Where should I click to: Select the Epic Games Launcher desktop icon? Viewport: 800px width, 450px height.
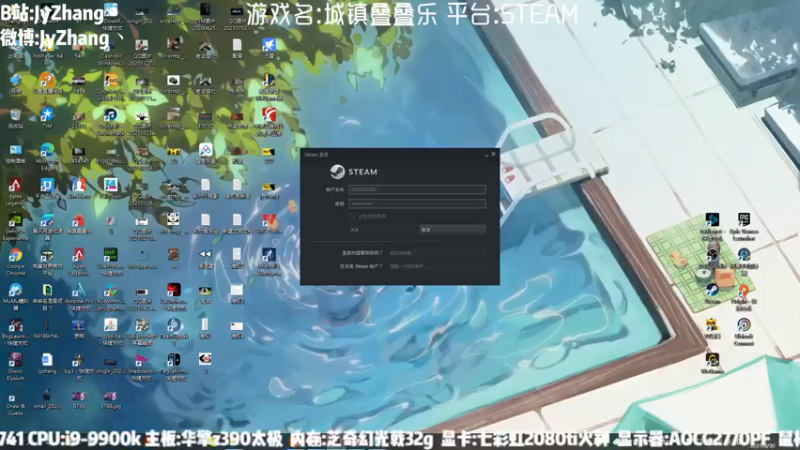(744, 227)
